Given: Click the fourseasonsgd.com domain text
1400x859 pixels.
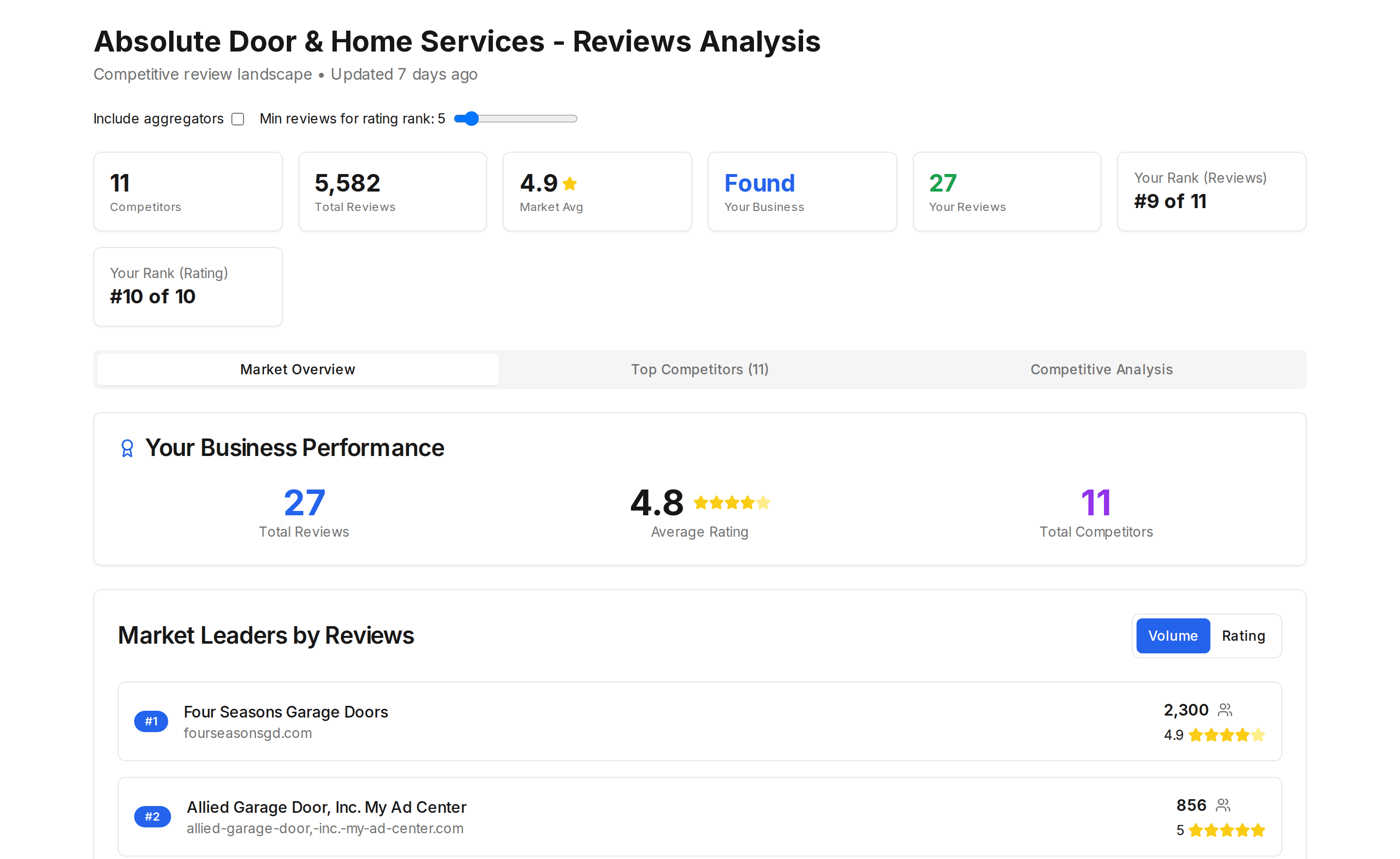Looking at the screenshot, I should (x=248, y=733).
